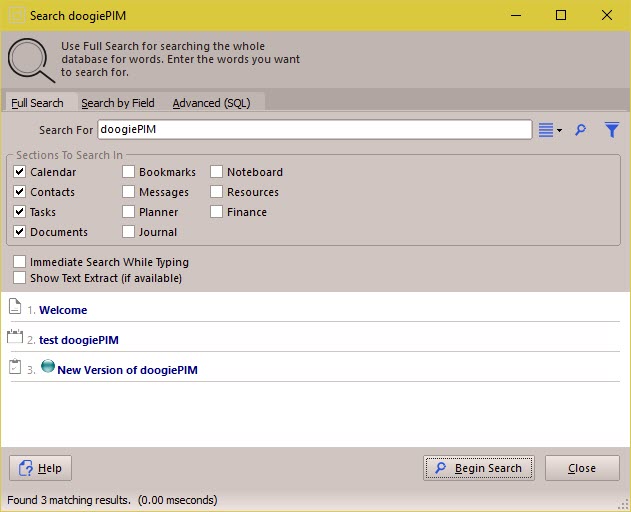Maximize the Search doogiePIM window

(x=561, y=15)
